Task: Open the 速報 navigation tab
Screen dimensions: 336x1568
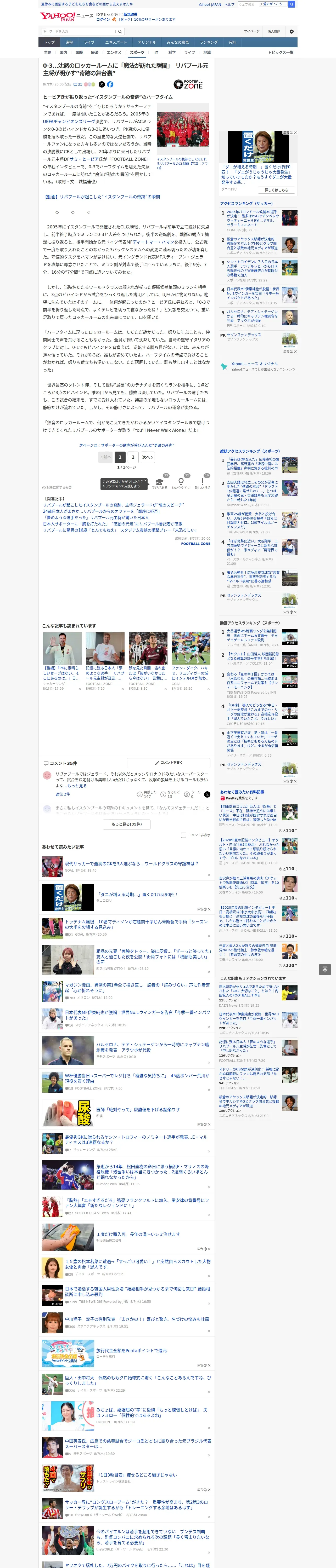Action: [x=69, y=42]
